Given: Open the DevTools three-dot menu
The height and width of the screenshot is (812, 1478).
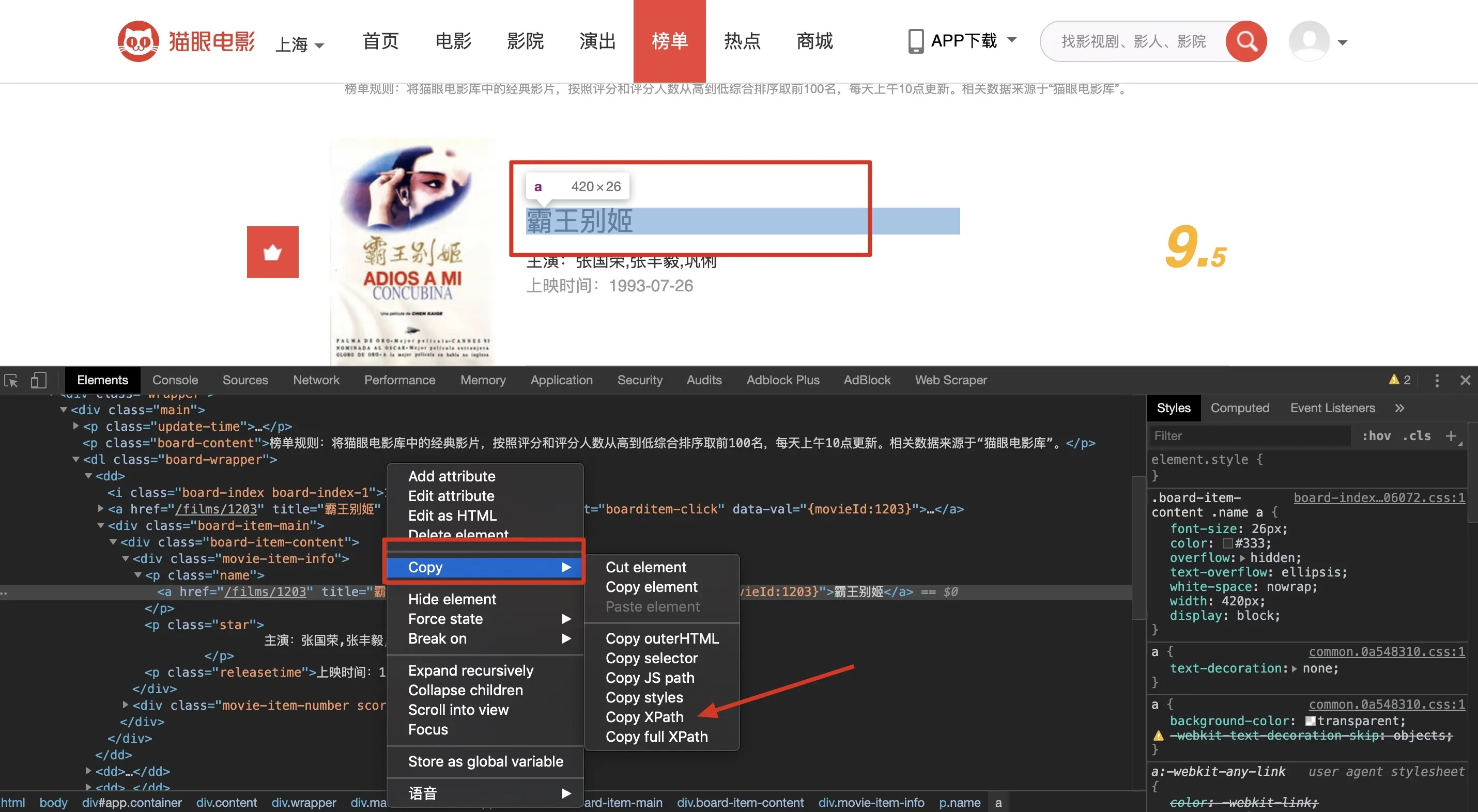Looking at the screenshot, I should click(1437, 380).
